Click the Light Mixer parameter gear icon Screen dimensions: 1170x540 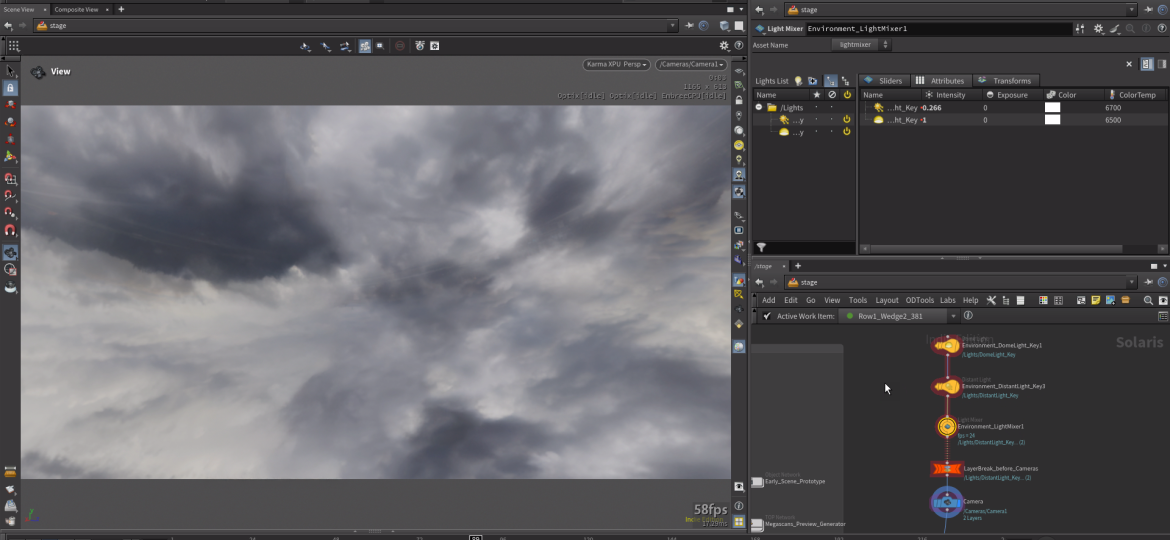(1099, 29)
